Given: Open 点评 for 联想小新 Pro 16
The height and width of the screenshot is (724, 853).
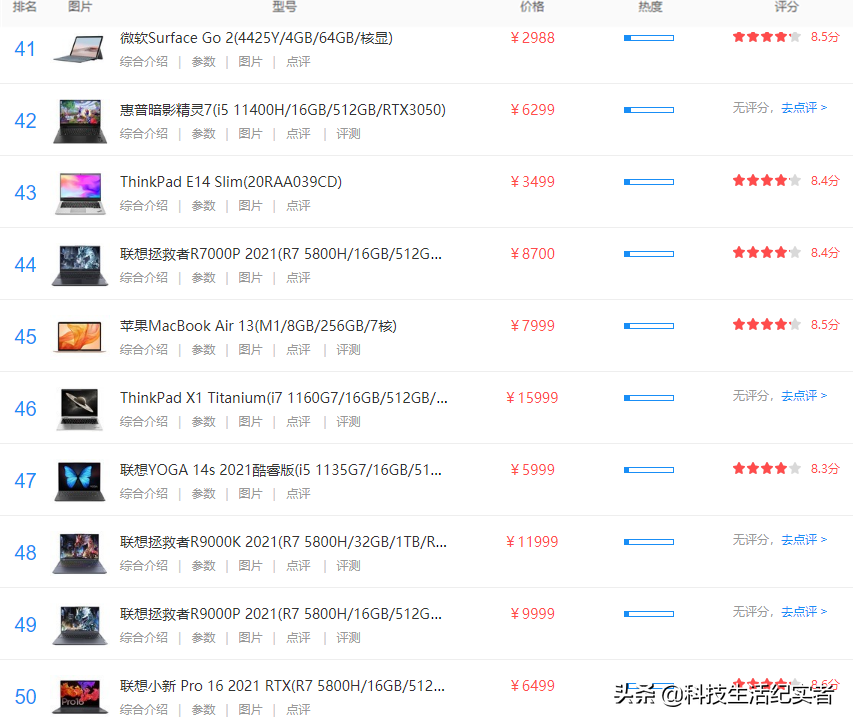Looking at the screenshot, I should [298, 710].
